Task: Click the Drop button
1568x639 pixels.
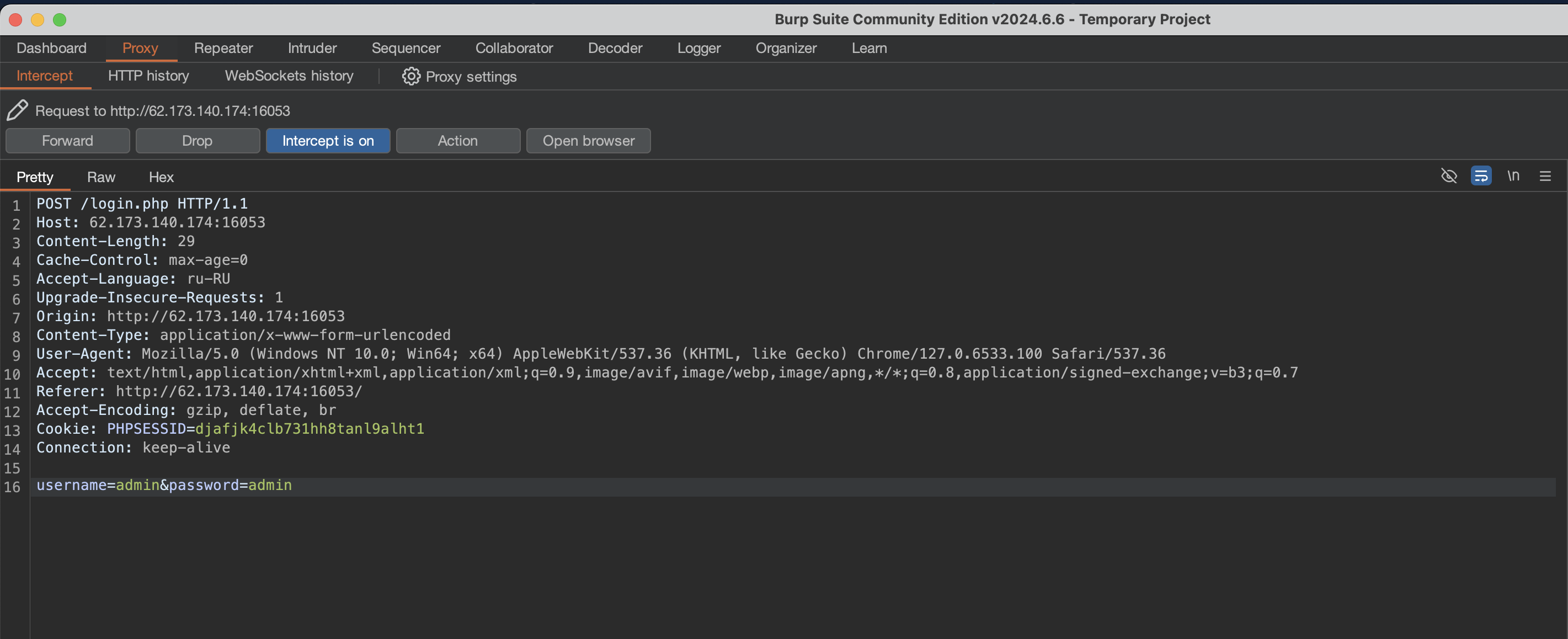Action: (197, 141)
